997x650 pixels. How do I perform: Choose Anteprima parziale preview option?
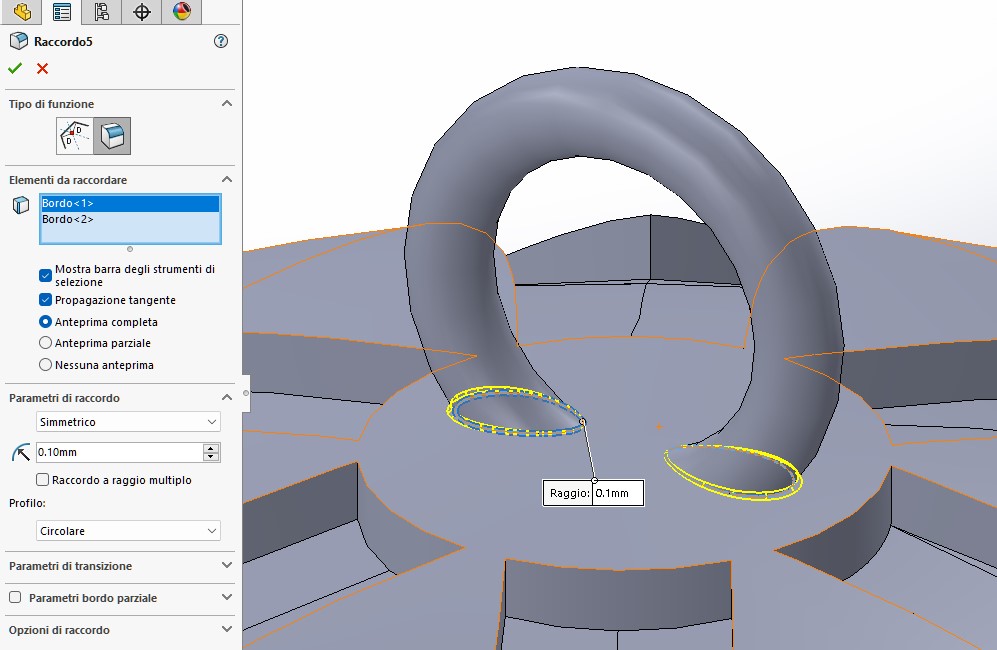point(45,343)
